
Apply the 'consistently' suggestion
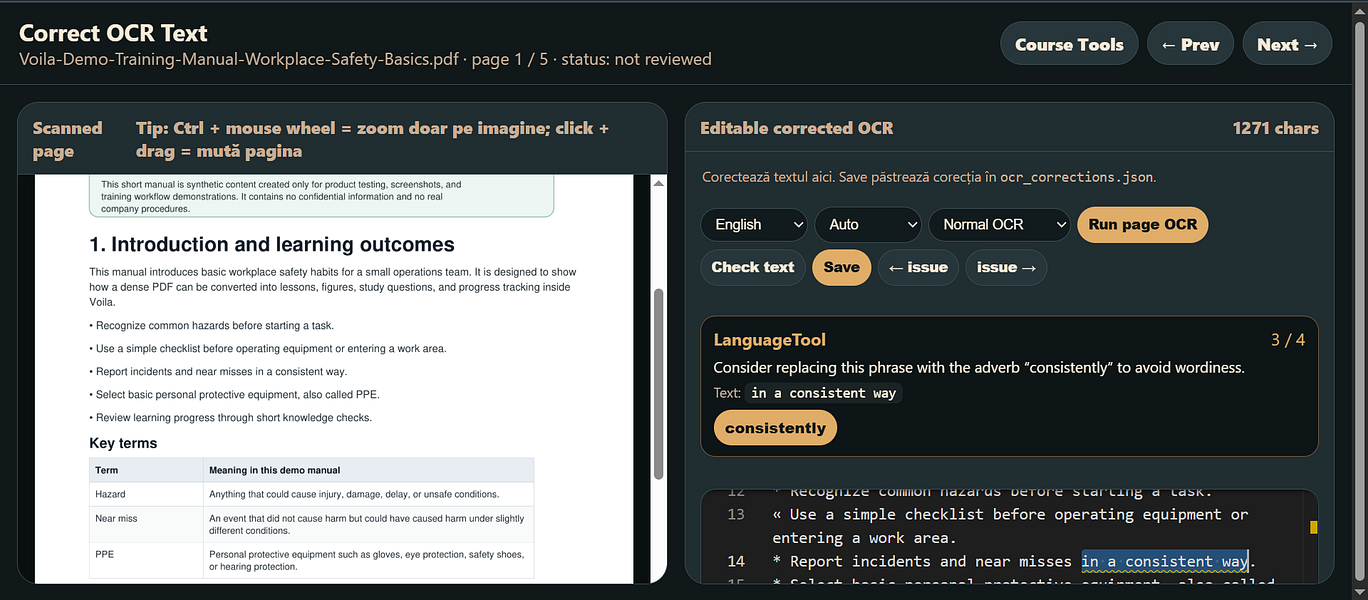pos(775,428)
